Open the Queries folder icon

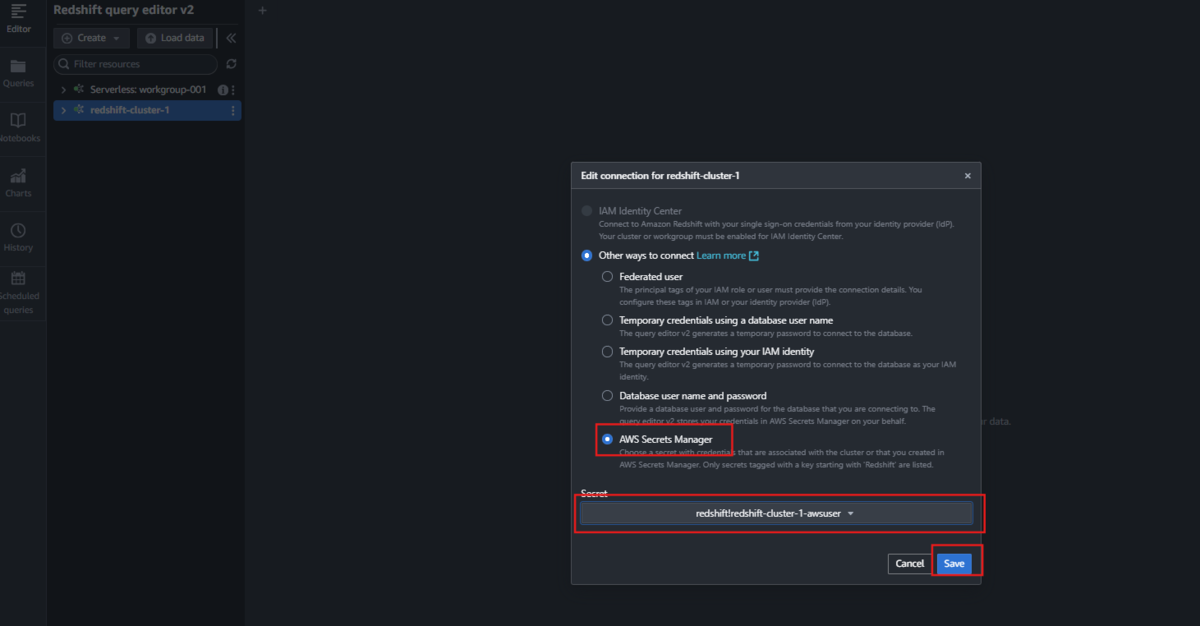click(x=18, y=67)
